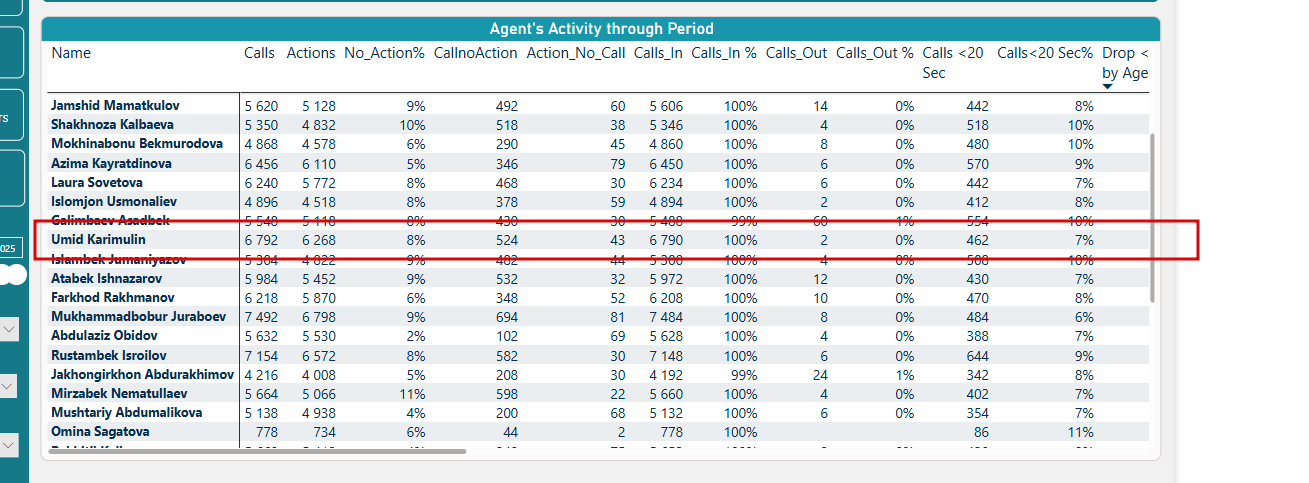Click CallnoAction value 102 for Abdulaziz Obidov
The width and height of the screenshot is (1309, 483).
[x=505, y=337]
